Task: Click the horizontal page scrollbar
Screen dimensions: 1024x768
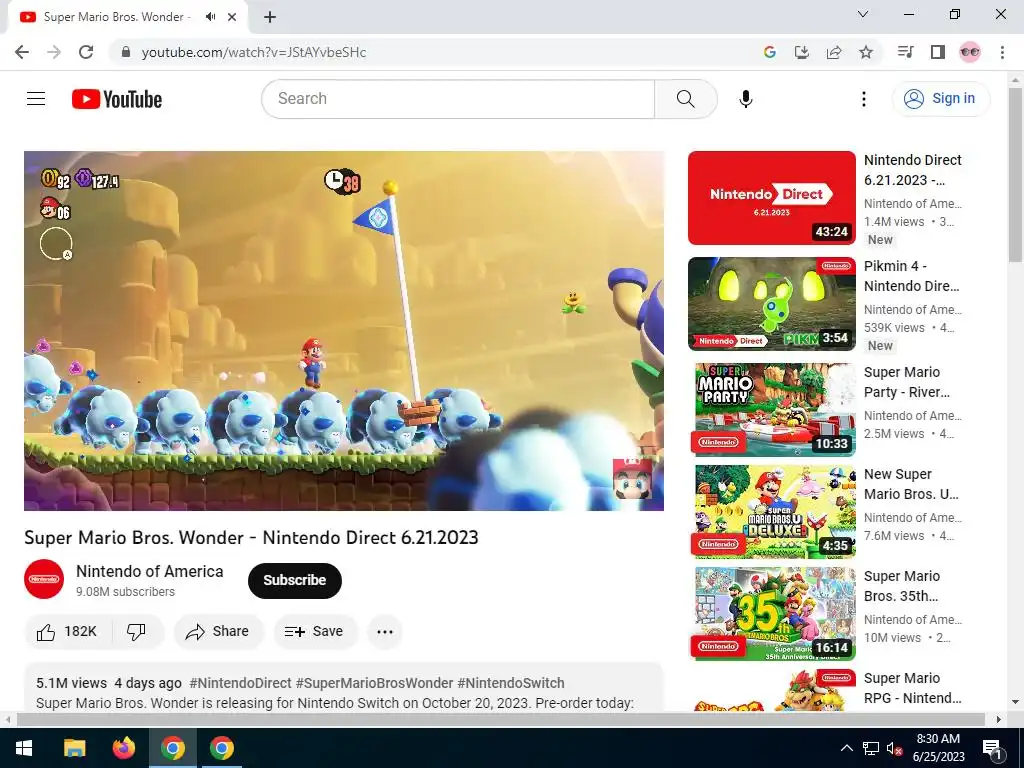Action: pyautogui.click(x=502, y=719)
